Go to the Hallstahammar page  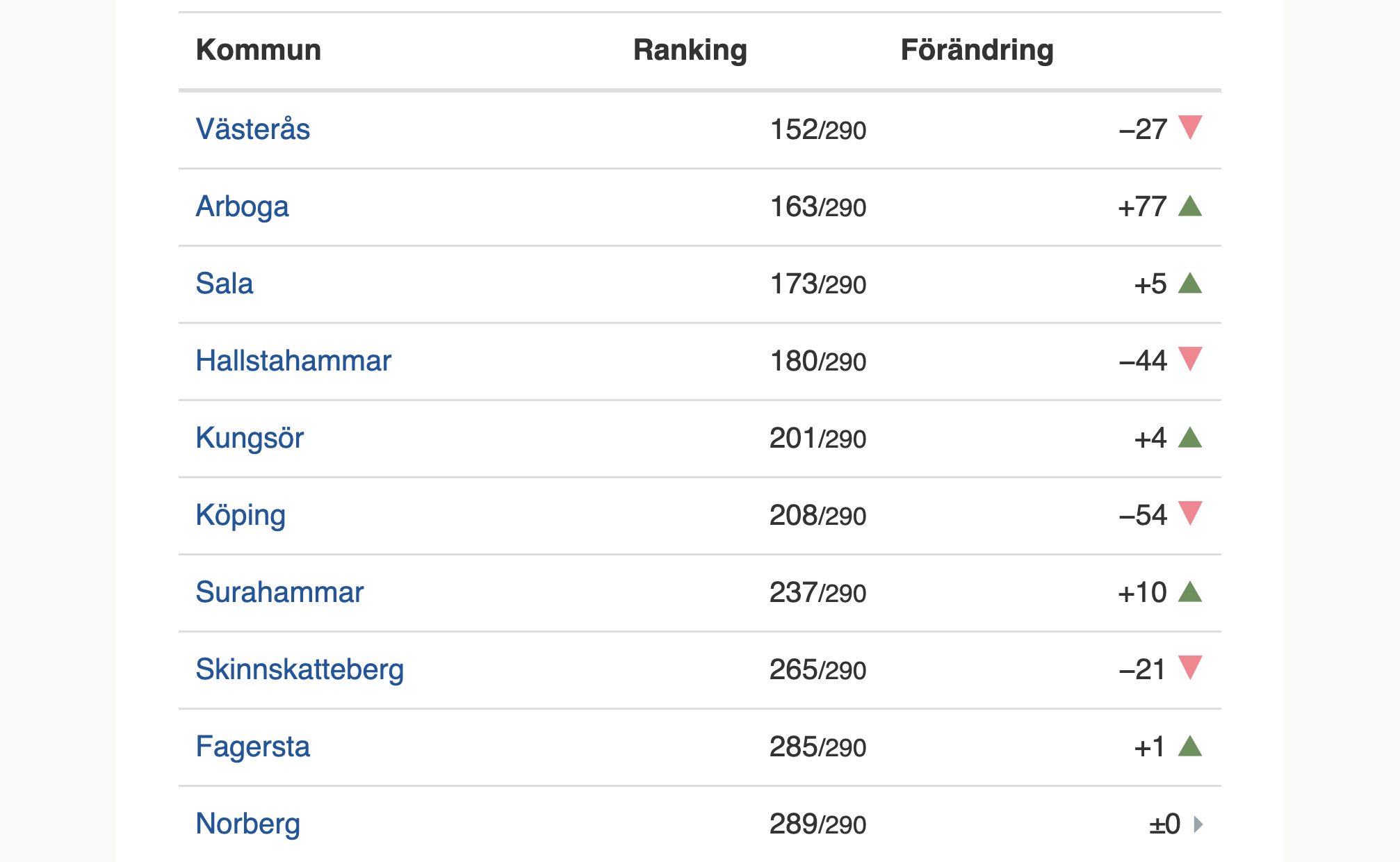tap(293, 361)
